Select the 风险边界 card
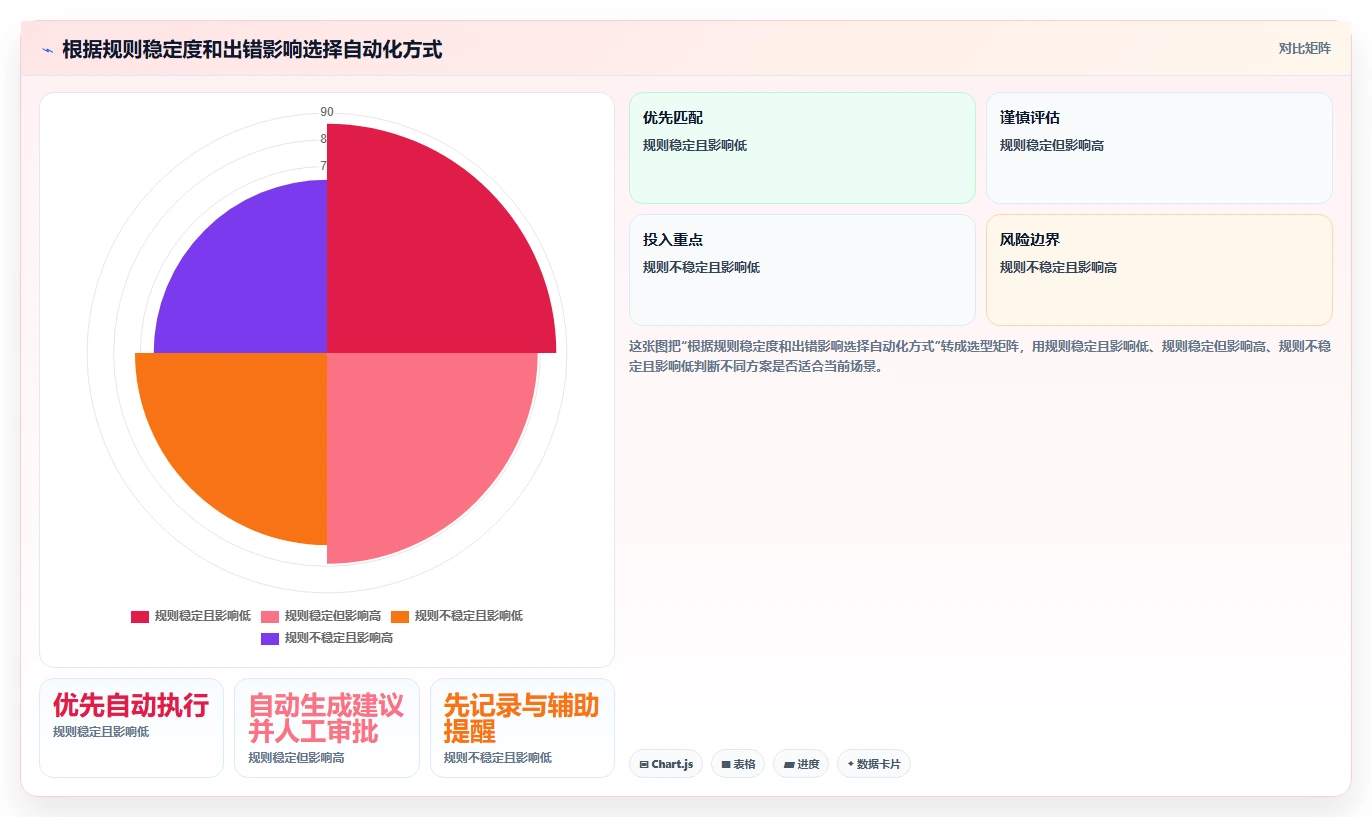 tap(1159, 270)
